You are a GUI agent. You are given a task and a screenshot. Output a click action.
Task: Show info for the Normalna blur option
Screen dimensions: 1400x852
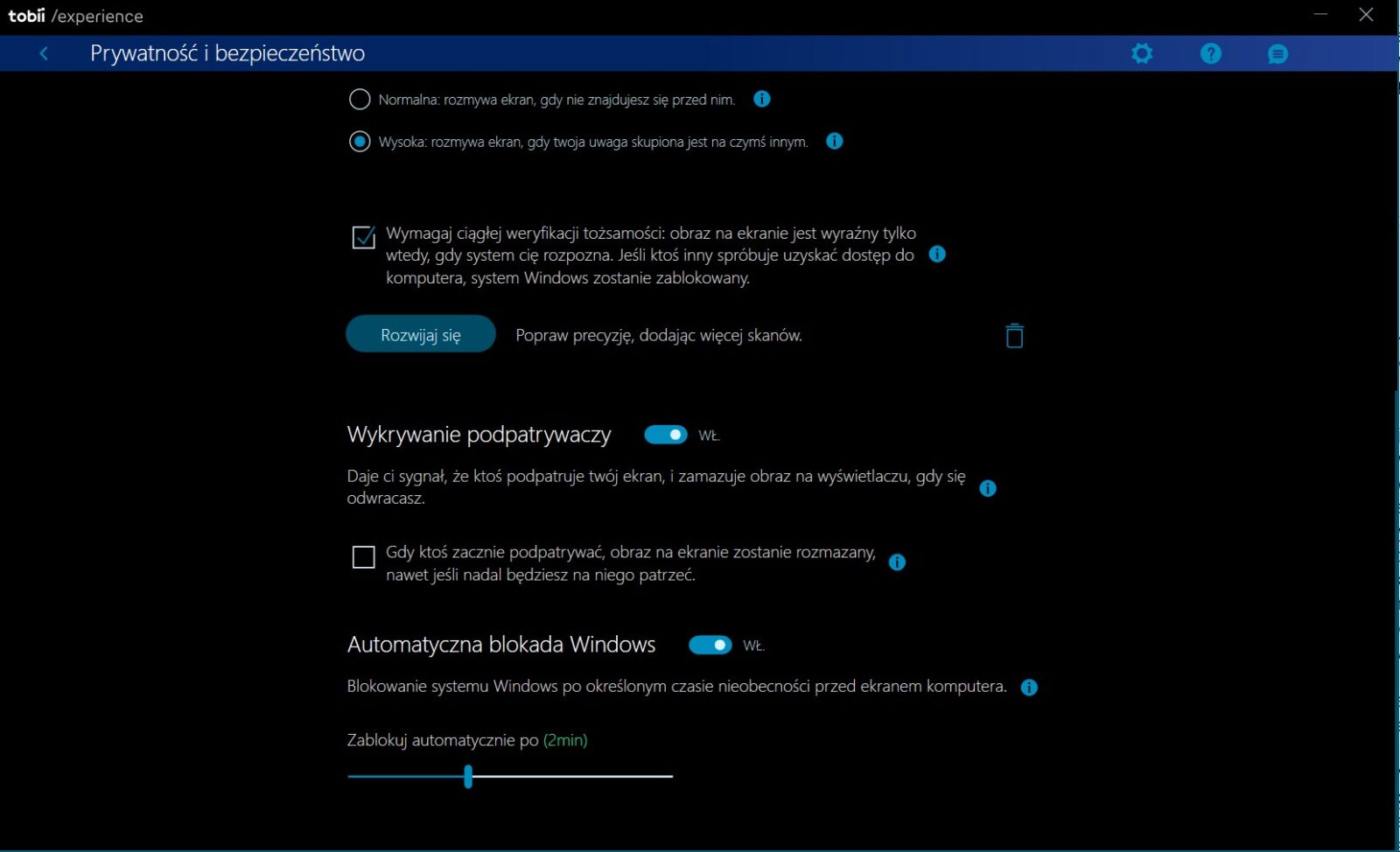pos(762,99)
